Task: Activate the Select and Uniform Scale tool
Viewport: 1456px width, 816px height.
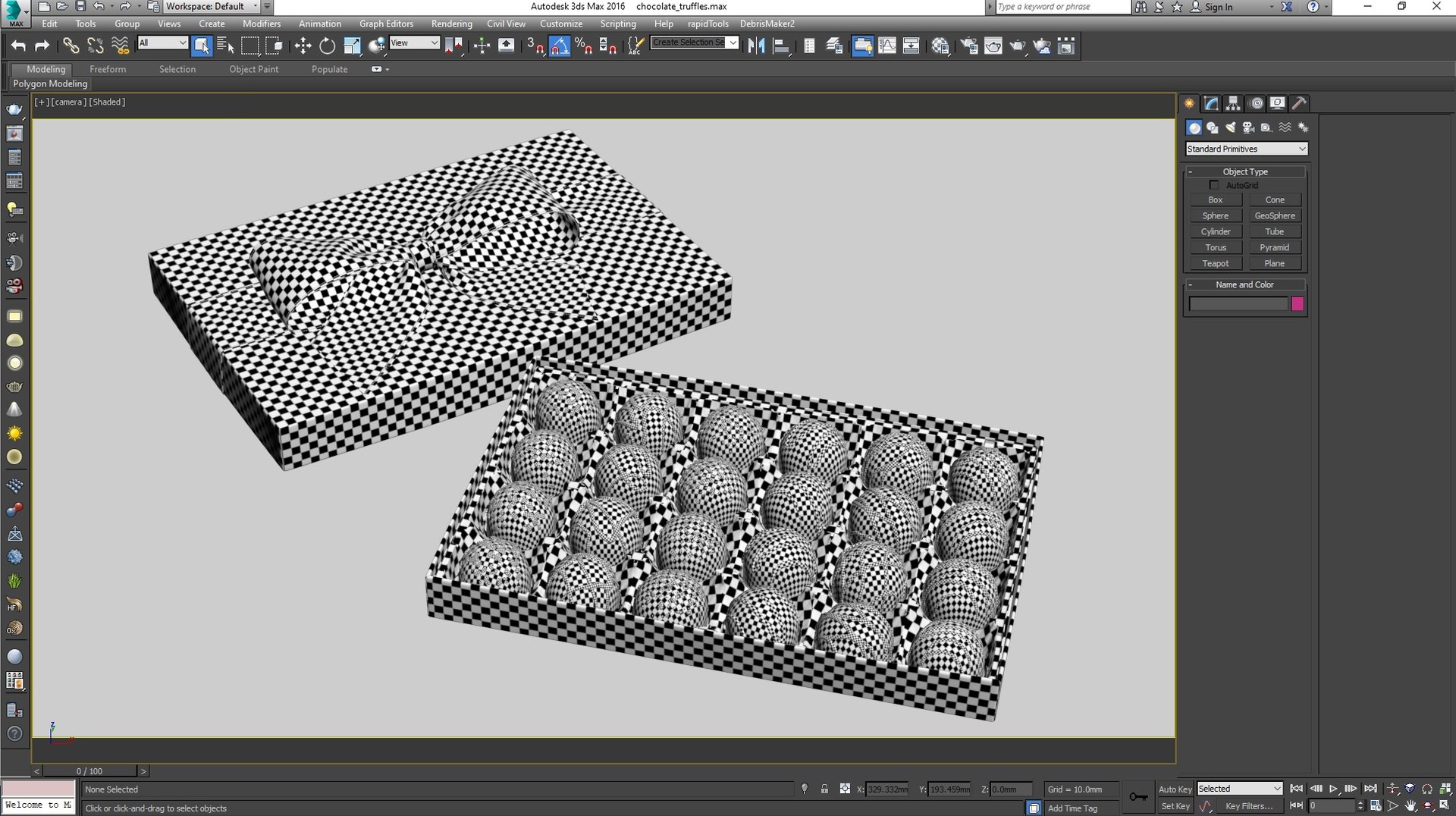Action: [352, 46]
